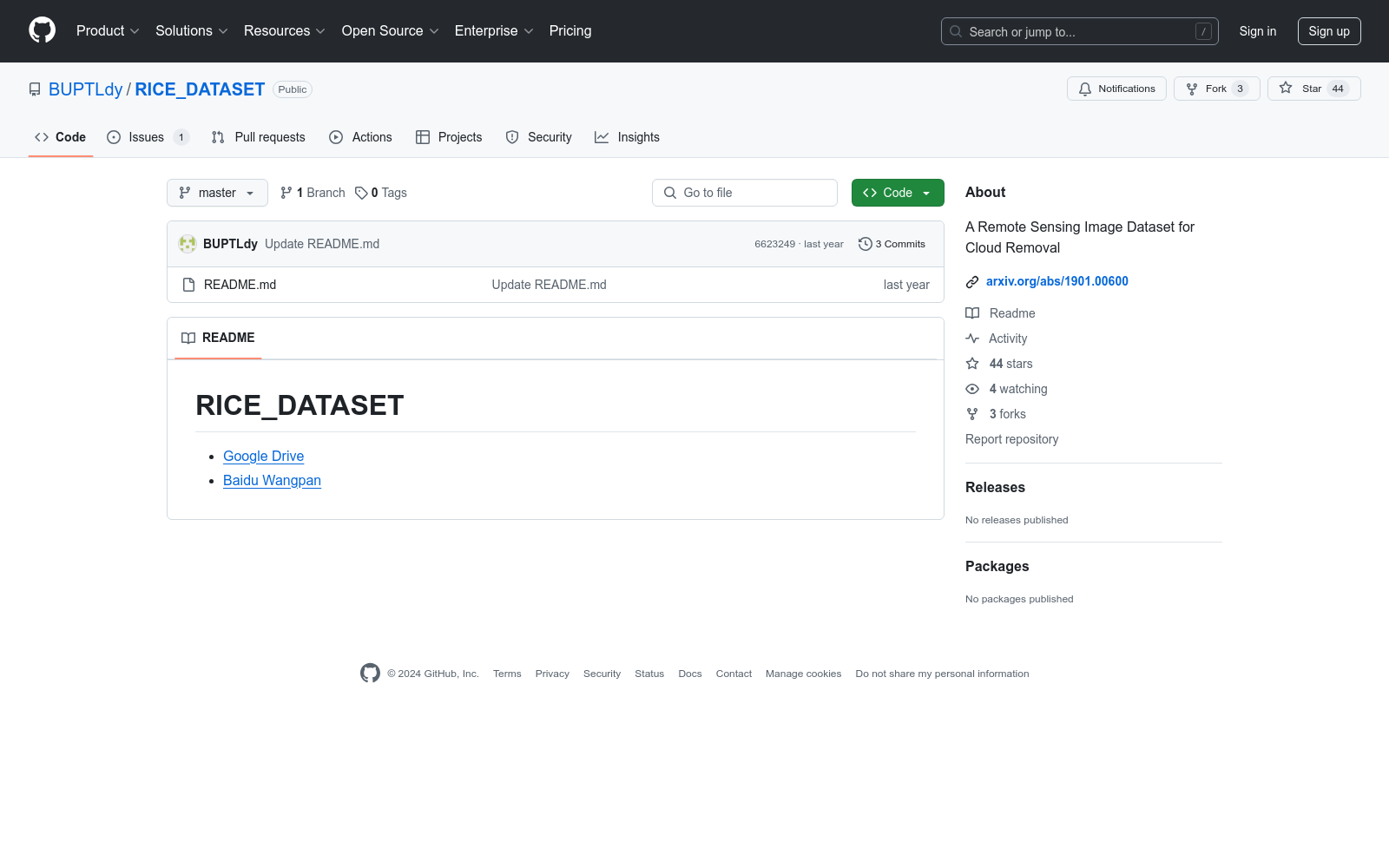Open the master branch dropdown
This screenshot has width=1389, height=868.
(217, 193)
